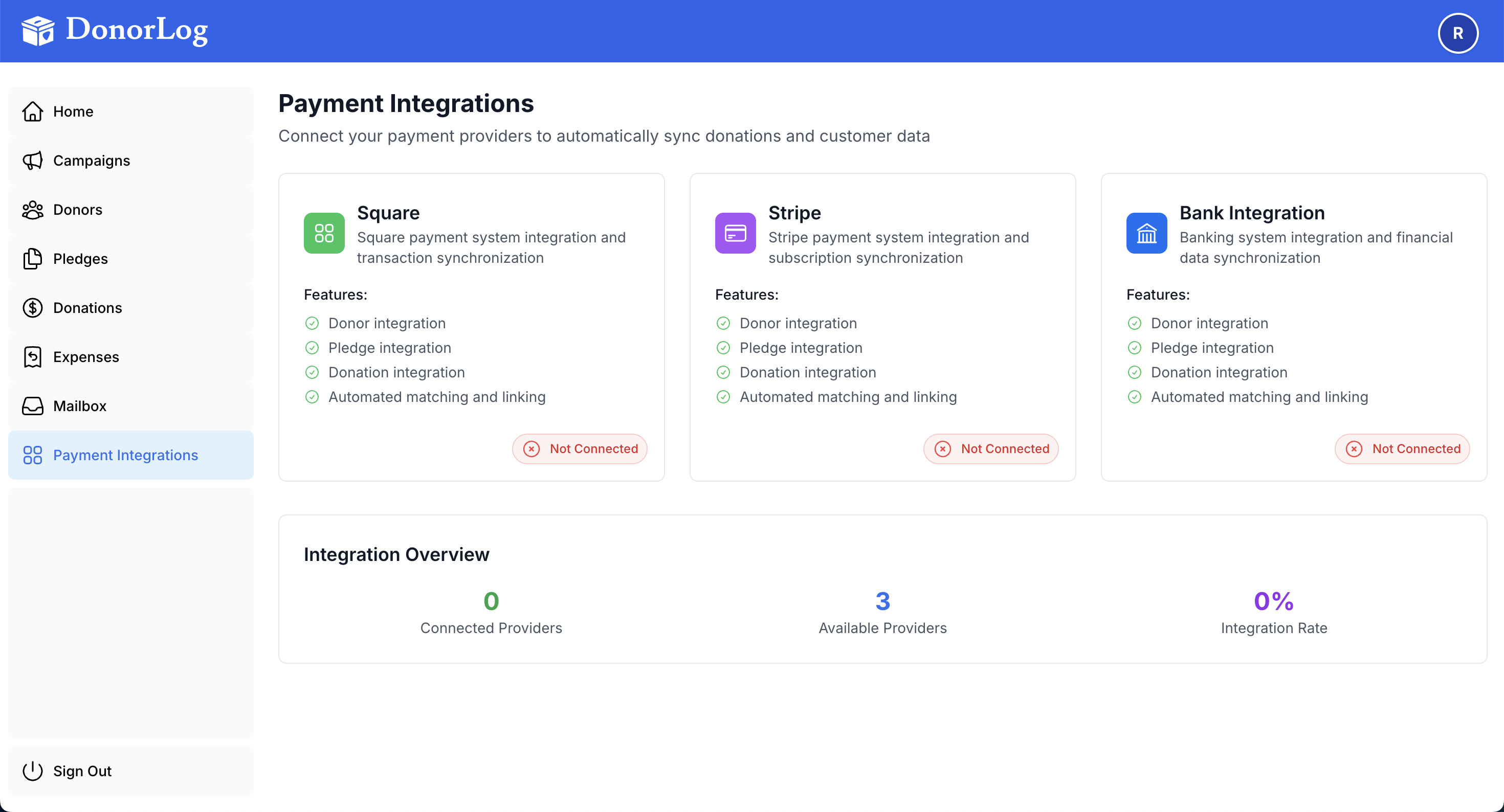The height and width of the screenshot is (812, 1504).
Task: Click the 0% Integration Rate value
Action: click(x=1273, y=601)
